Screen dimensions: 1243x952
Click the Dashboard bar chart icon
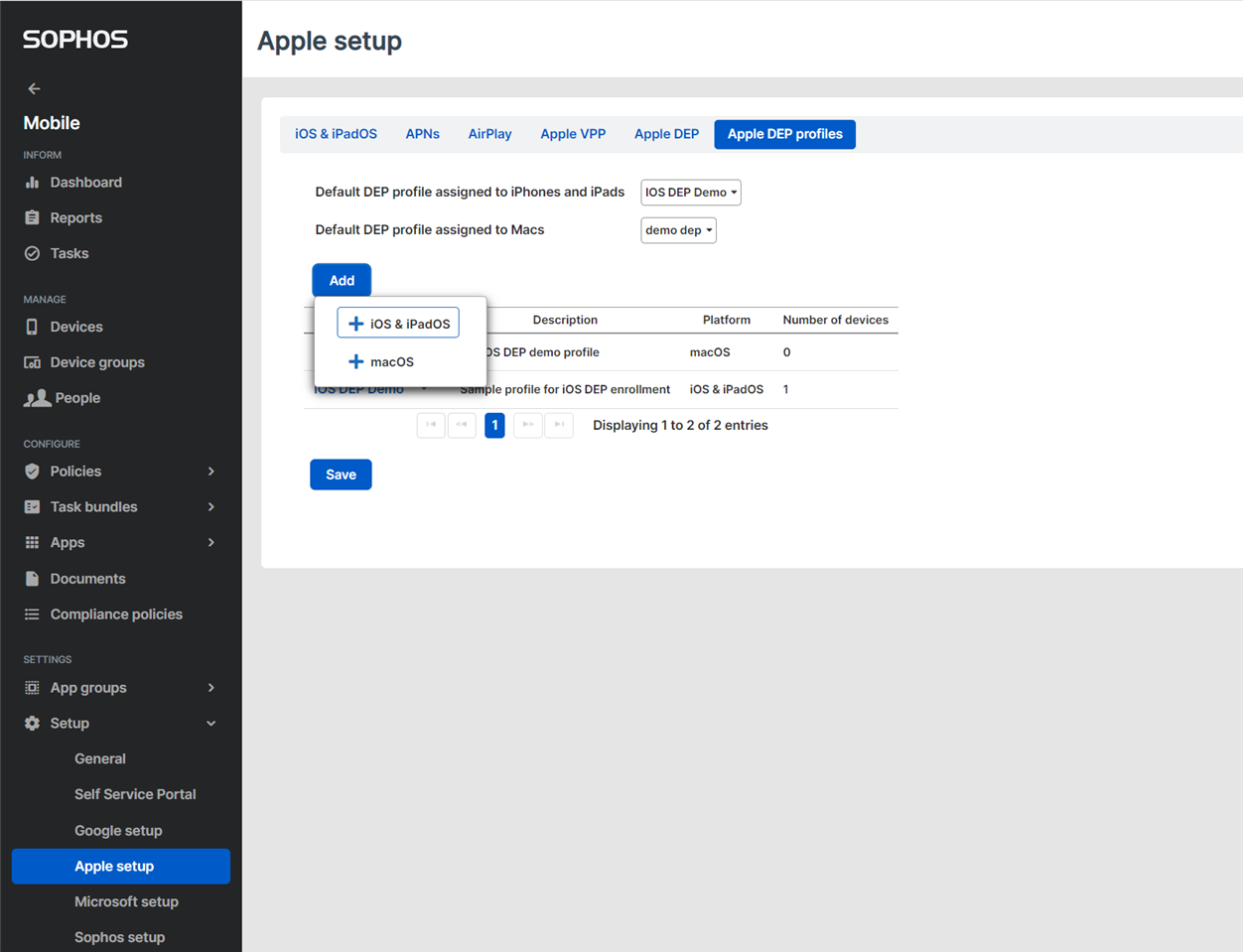[x=32, y=183]
